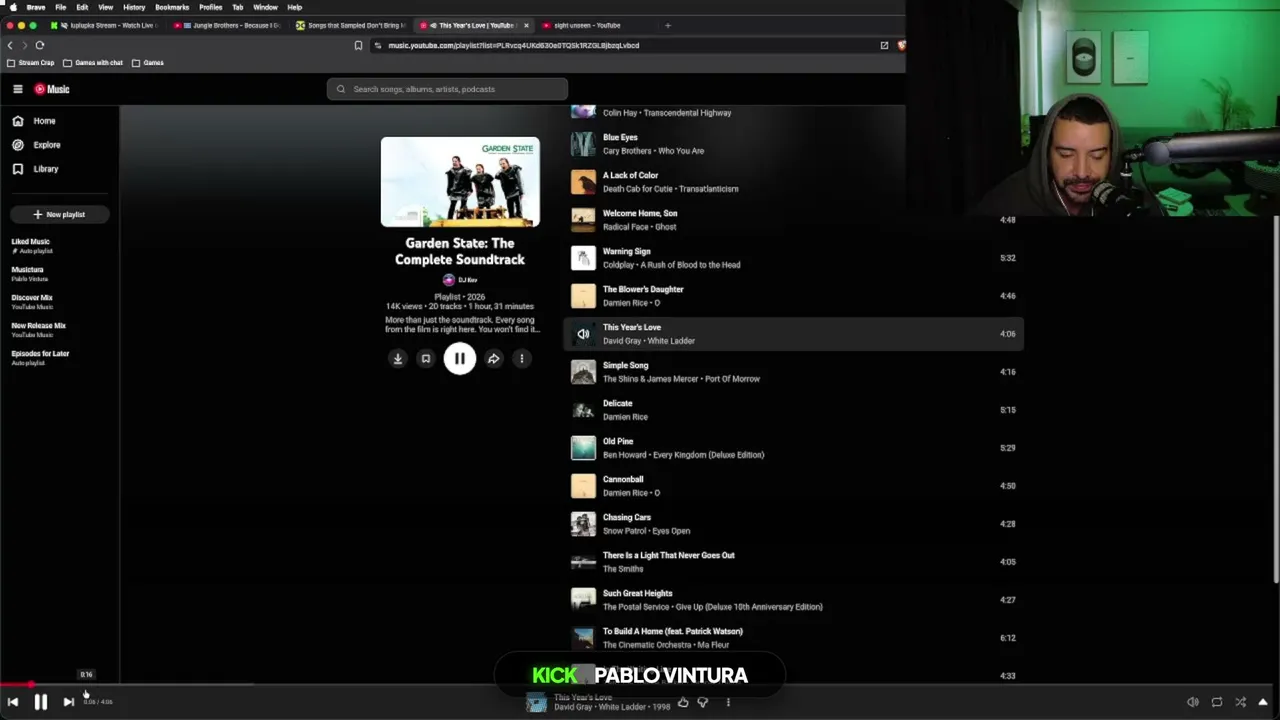This screenshot has width=1280, height=720.
Task: Click the search songs, albums, artists field
Action: pyautogui.click(x=447, y=89)
